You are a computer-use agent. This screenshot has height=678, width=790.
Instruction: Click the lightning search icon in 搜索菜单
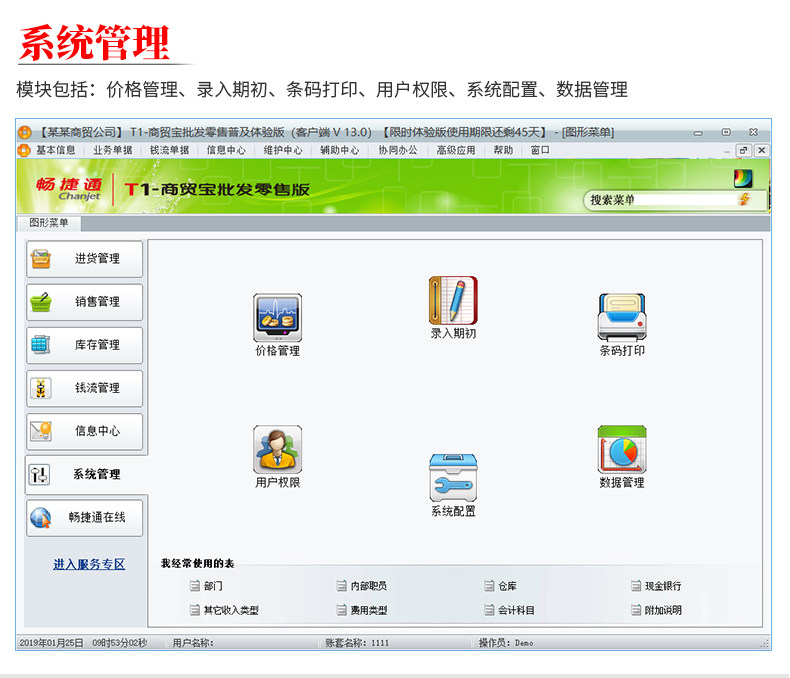(x=744, y=199)
